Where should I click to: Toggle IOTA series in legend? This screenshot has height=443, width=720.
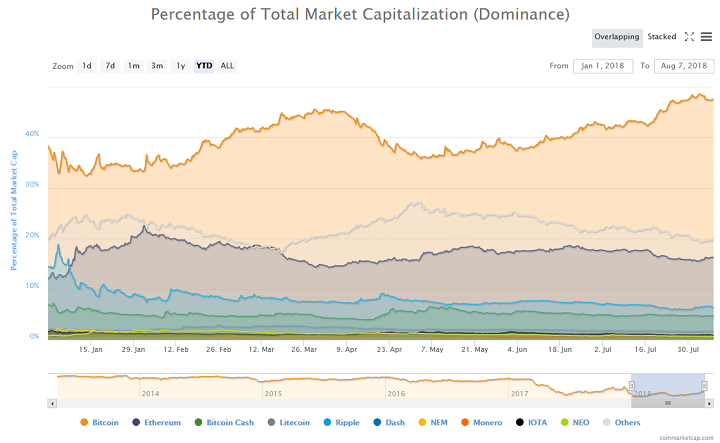click(532, 422)
